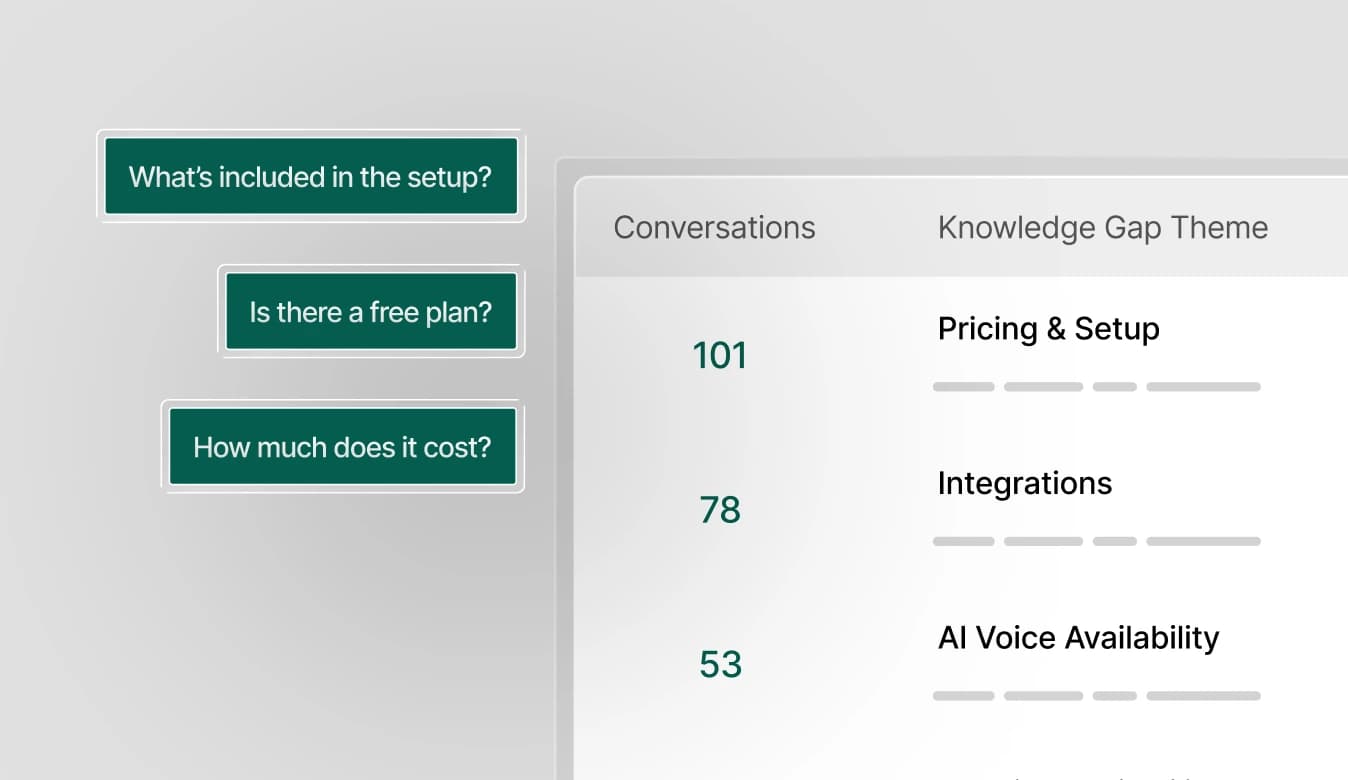Click last placeholder bar under Pricing & Setup

coord(1203,387)
